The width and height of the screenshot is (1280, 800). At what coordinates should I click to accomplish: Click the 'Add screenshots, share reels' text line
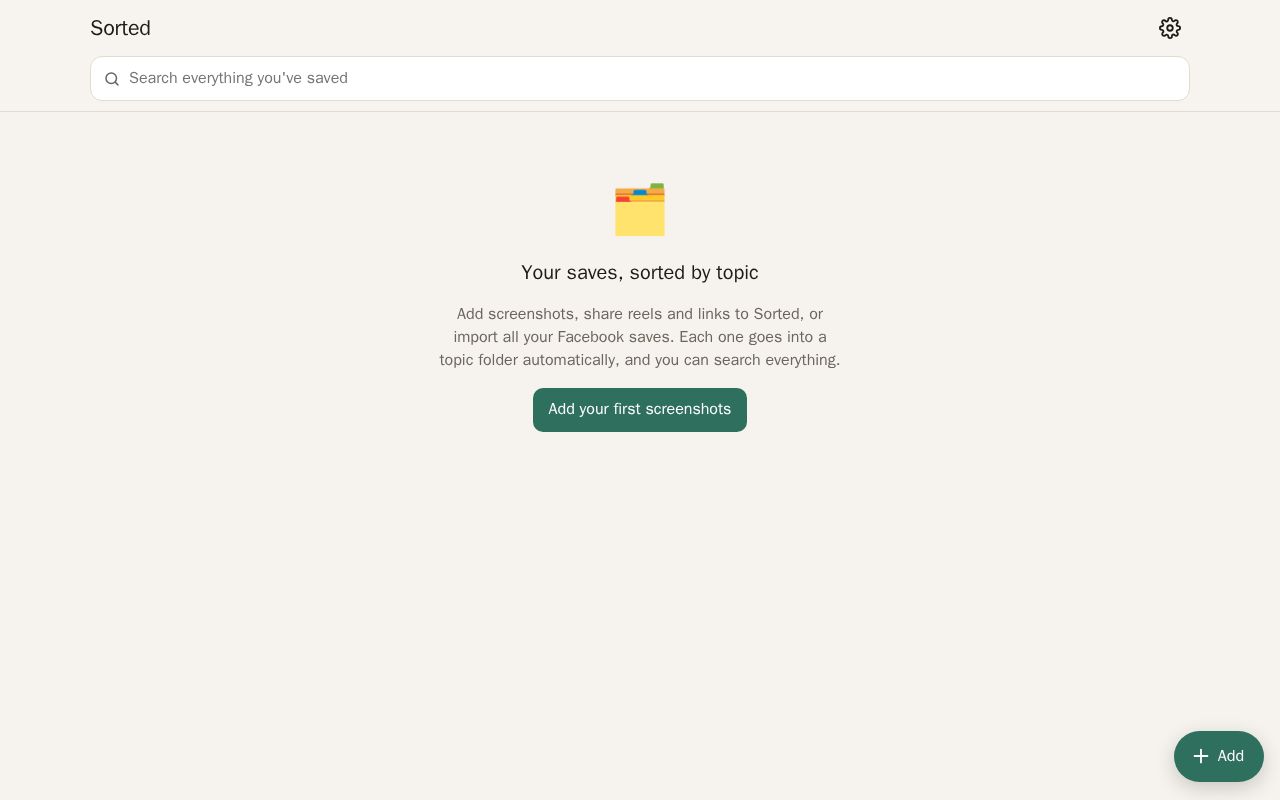[x=640, y=314]
